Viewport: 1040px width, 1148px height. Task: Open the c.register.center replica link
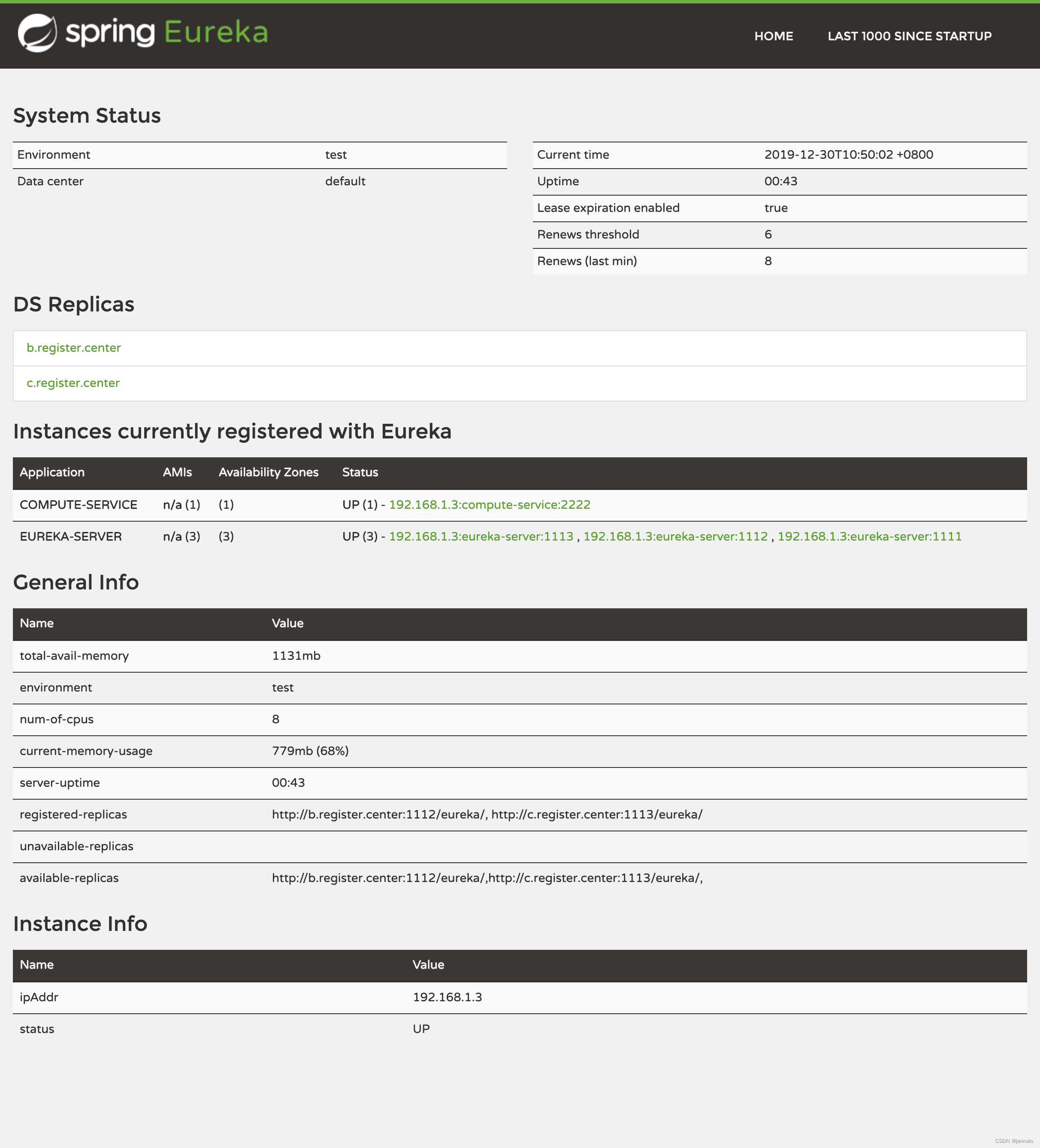tap(73, 383)
